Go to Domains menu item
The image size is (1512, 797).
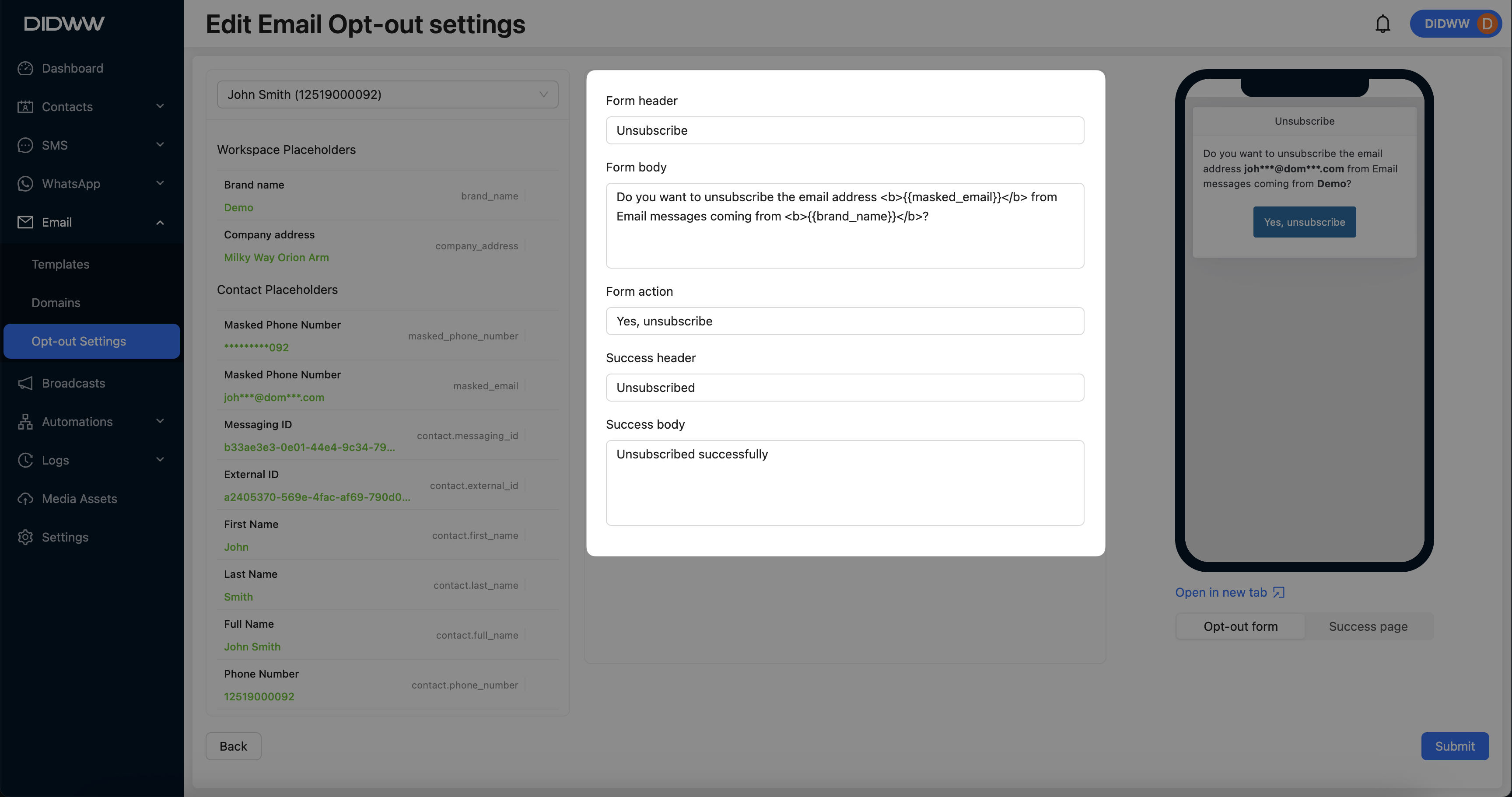point(56,303)
